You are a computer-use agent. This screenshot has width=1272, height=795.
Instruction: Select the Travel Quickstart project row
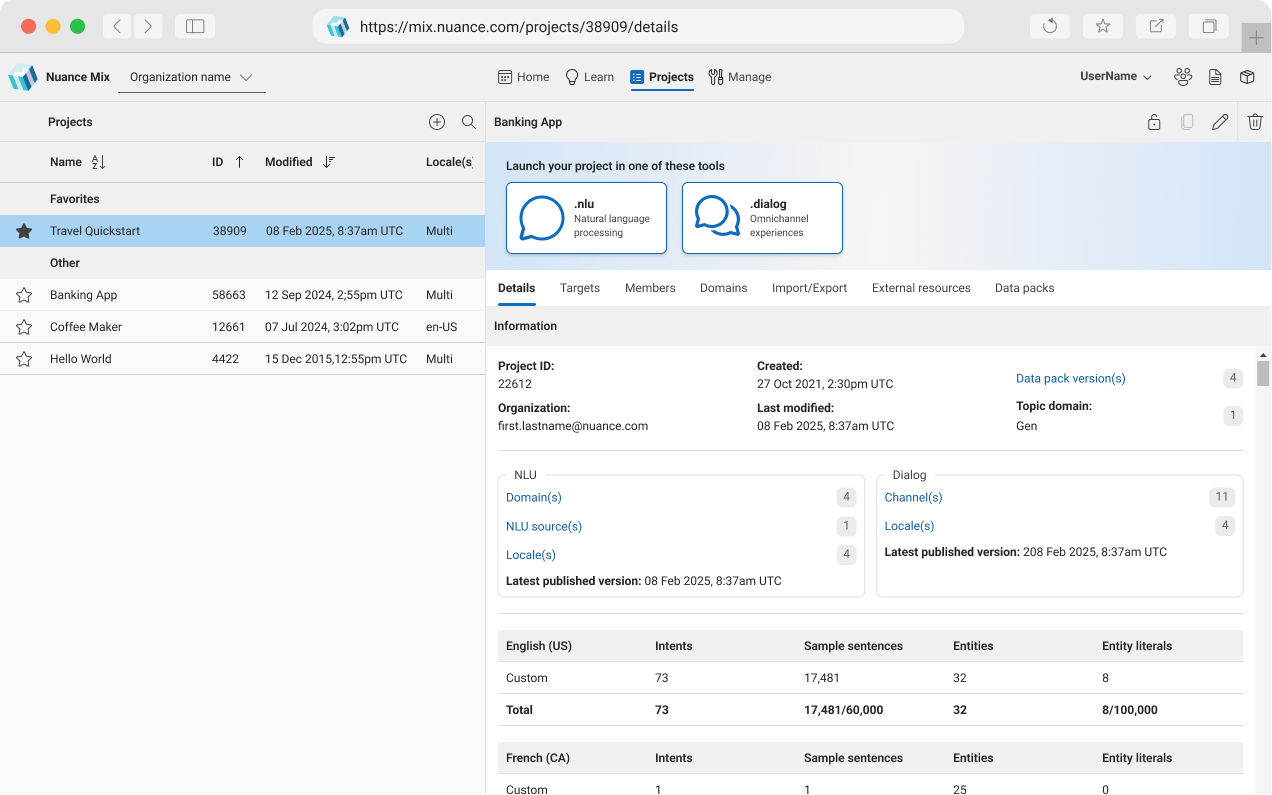[x=242, y=231]
